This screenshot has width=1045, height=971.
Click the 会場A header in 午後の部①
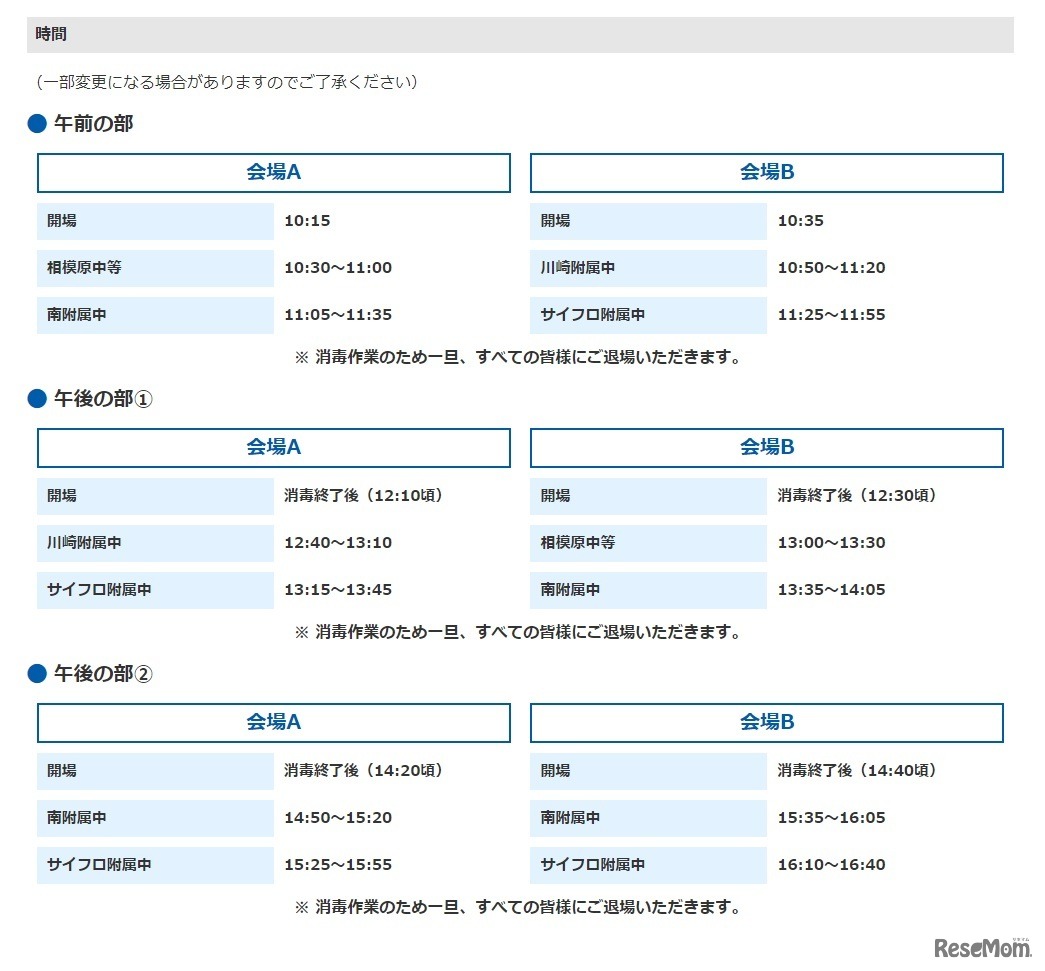(273, 447)
